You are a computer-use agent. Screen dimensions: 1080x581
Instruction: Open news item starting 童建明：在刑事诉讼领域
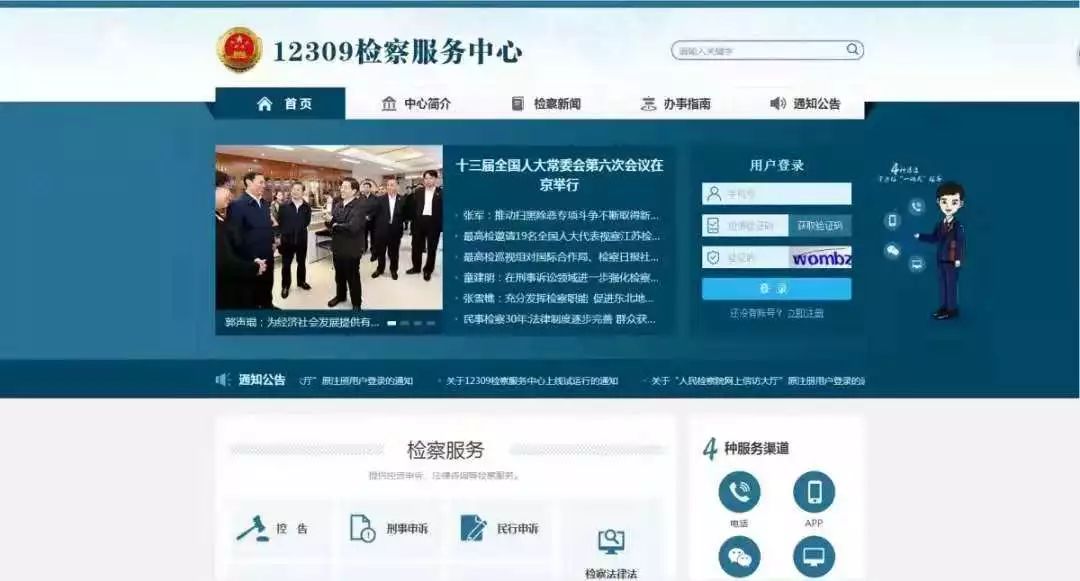pos(561,277)
